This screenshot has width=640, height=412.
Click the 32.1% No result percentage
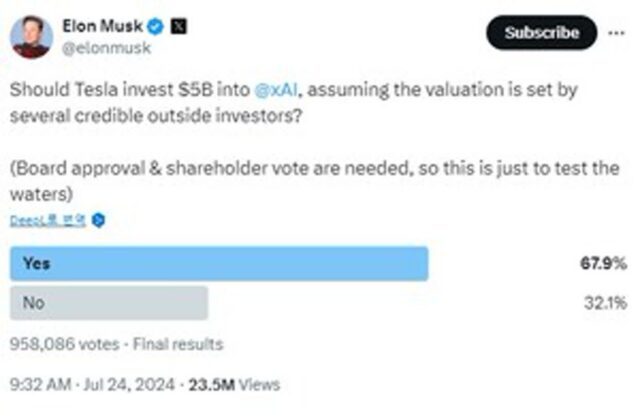[608, 302]
